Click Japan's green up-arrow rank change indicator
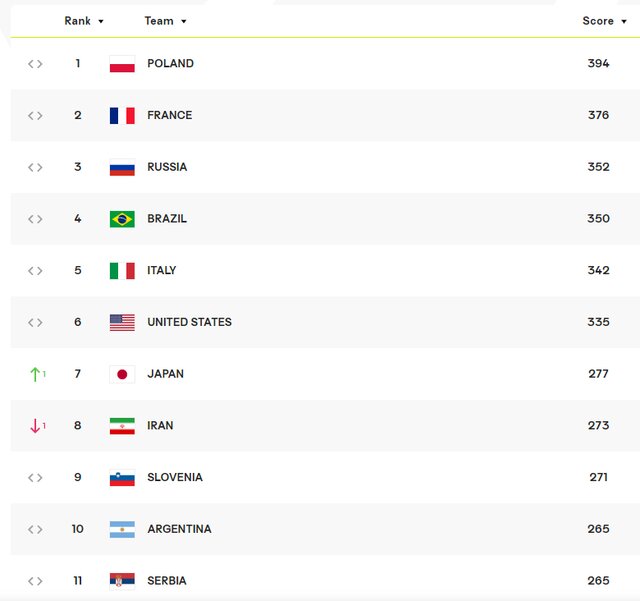640x601 pixels. point(37,374)
